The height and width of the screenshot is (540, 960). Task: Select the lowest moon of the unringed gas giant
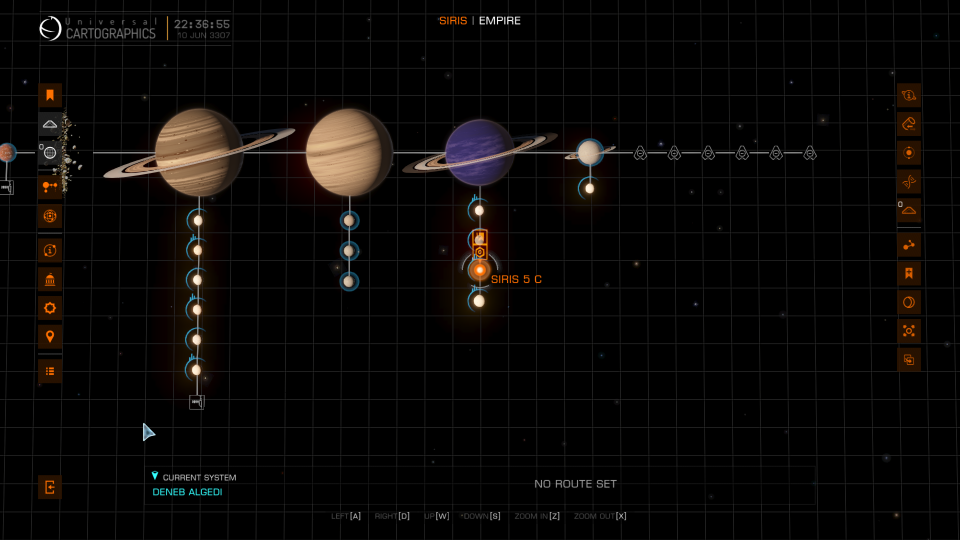pyautogui.click(x=349, y=282)
